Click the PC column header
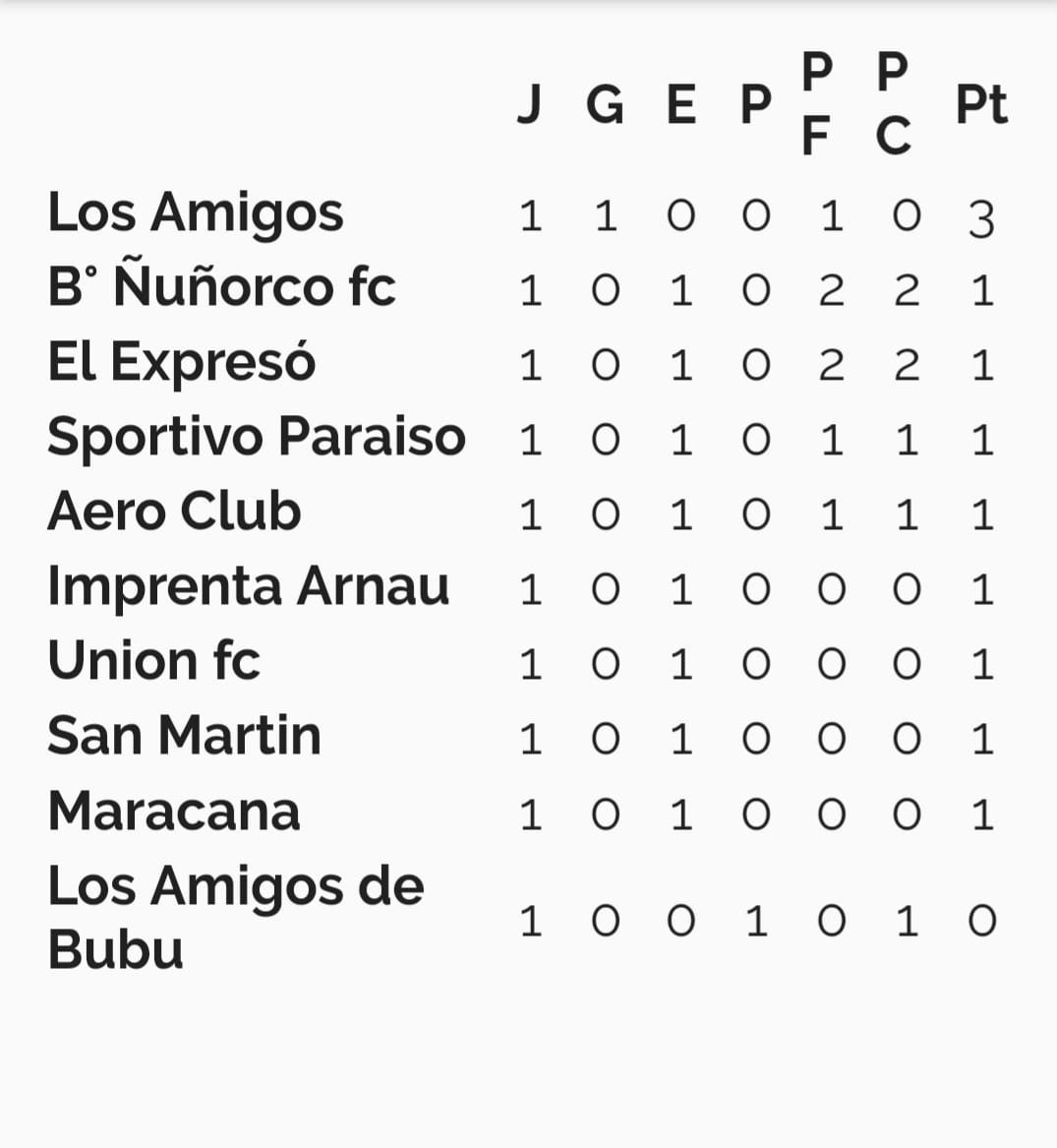 point(893,103)
